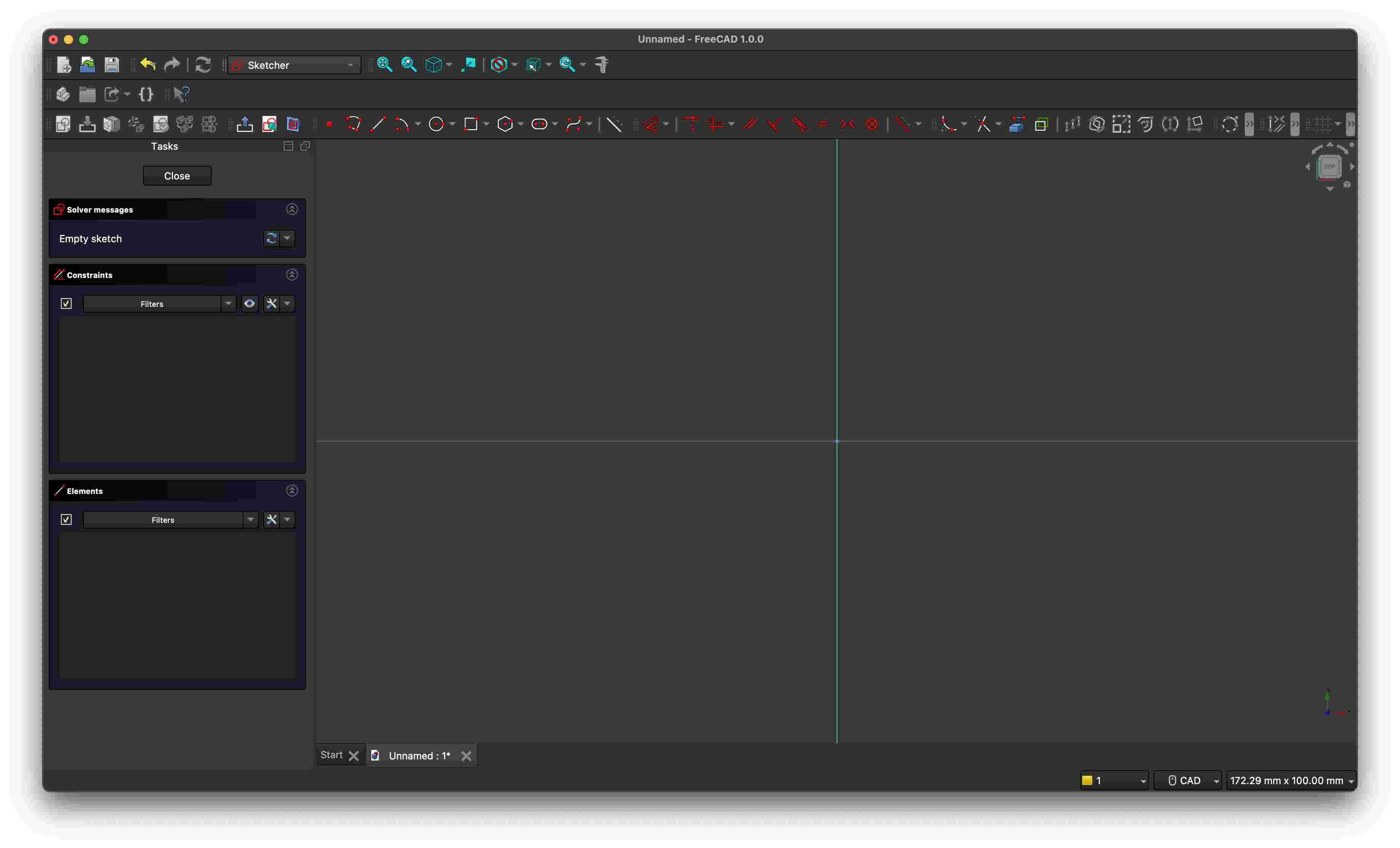
Task: Select the Polygon tool
Action: [505, 124]
